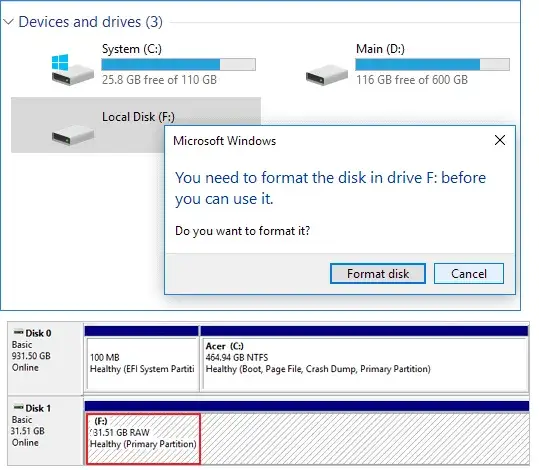This screenshot has height=470, width=539.
Task: Collapse the Devices and drives section
Action: pyautogui.click(x=8, y=22)
